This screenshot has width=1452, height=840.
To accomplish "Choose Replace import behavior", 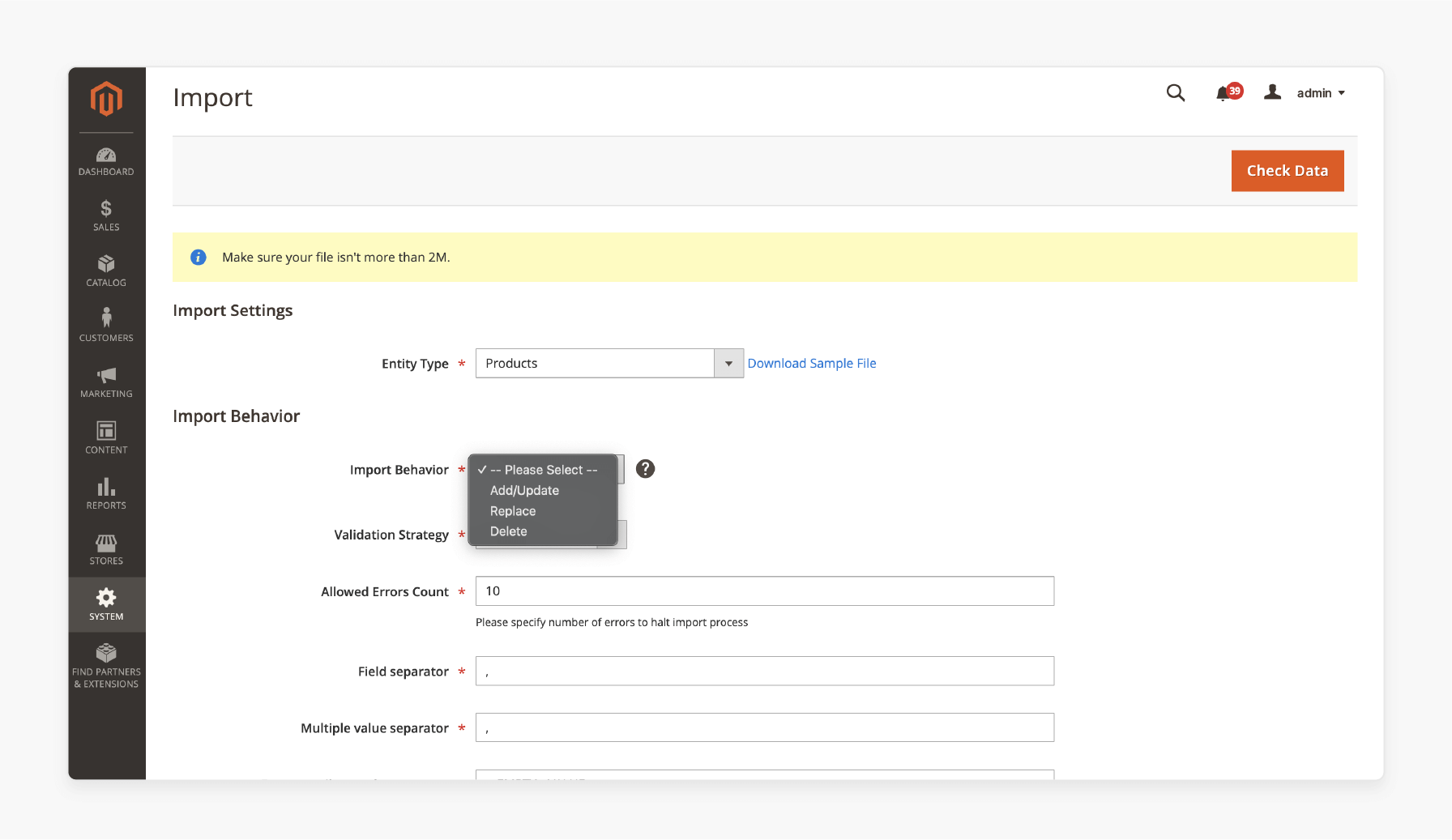I will [x=543, y=511].
